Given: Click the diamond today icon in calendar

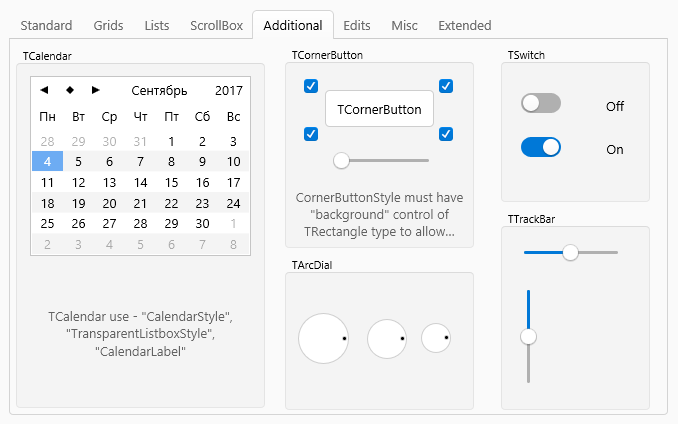Looking at the screenshot, I should tap(70, 90).
